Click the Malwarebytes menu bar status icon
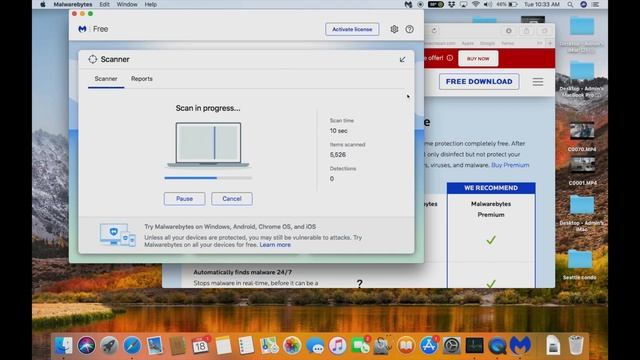Viewport: 640px width, 360px height. click(408, 4)
